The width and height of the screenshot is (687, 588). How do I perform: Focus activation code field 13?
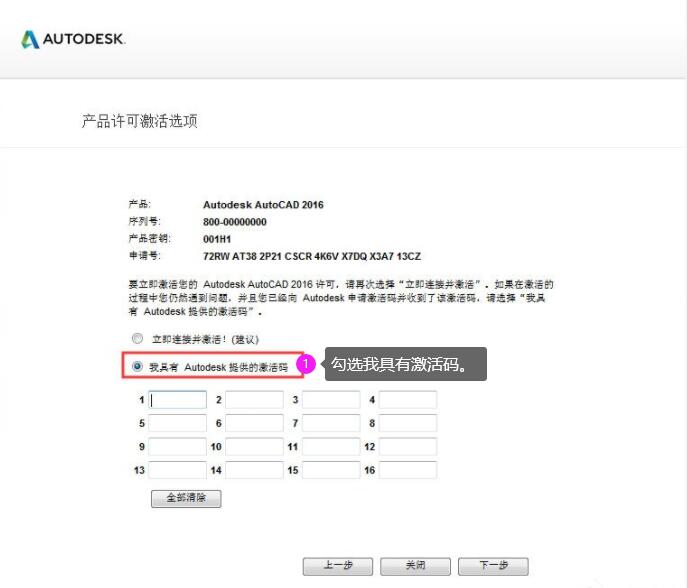177,470
